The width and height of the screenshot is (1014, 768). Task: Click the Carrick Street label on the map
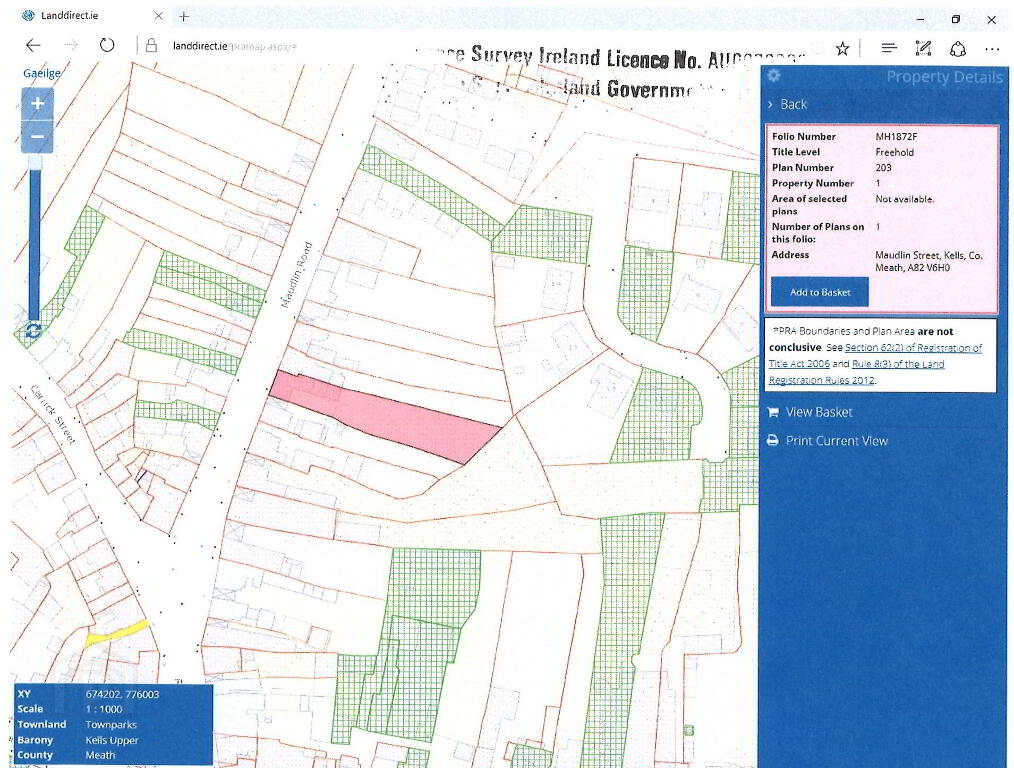tap(53, 414)
